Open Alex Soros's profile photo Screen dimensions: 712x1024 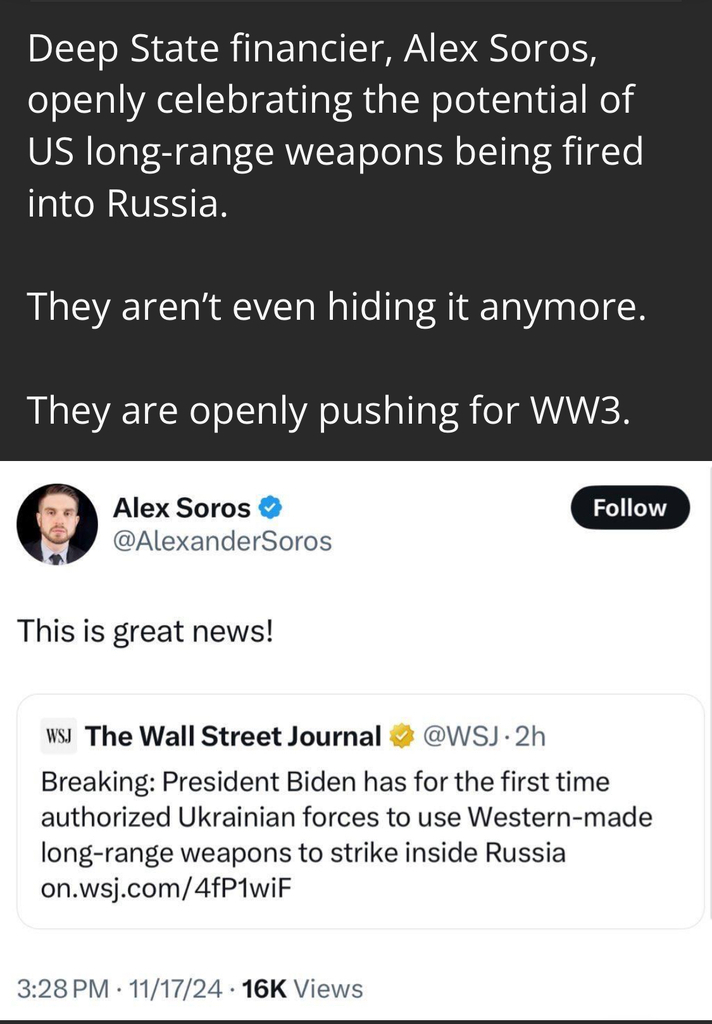tap(57, 523)
